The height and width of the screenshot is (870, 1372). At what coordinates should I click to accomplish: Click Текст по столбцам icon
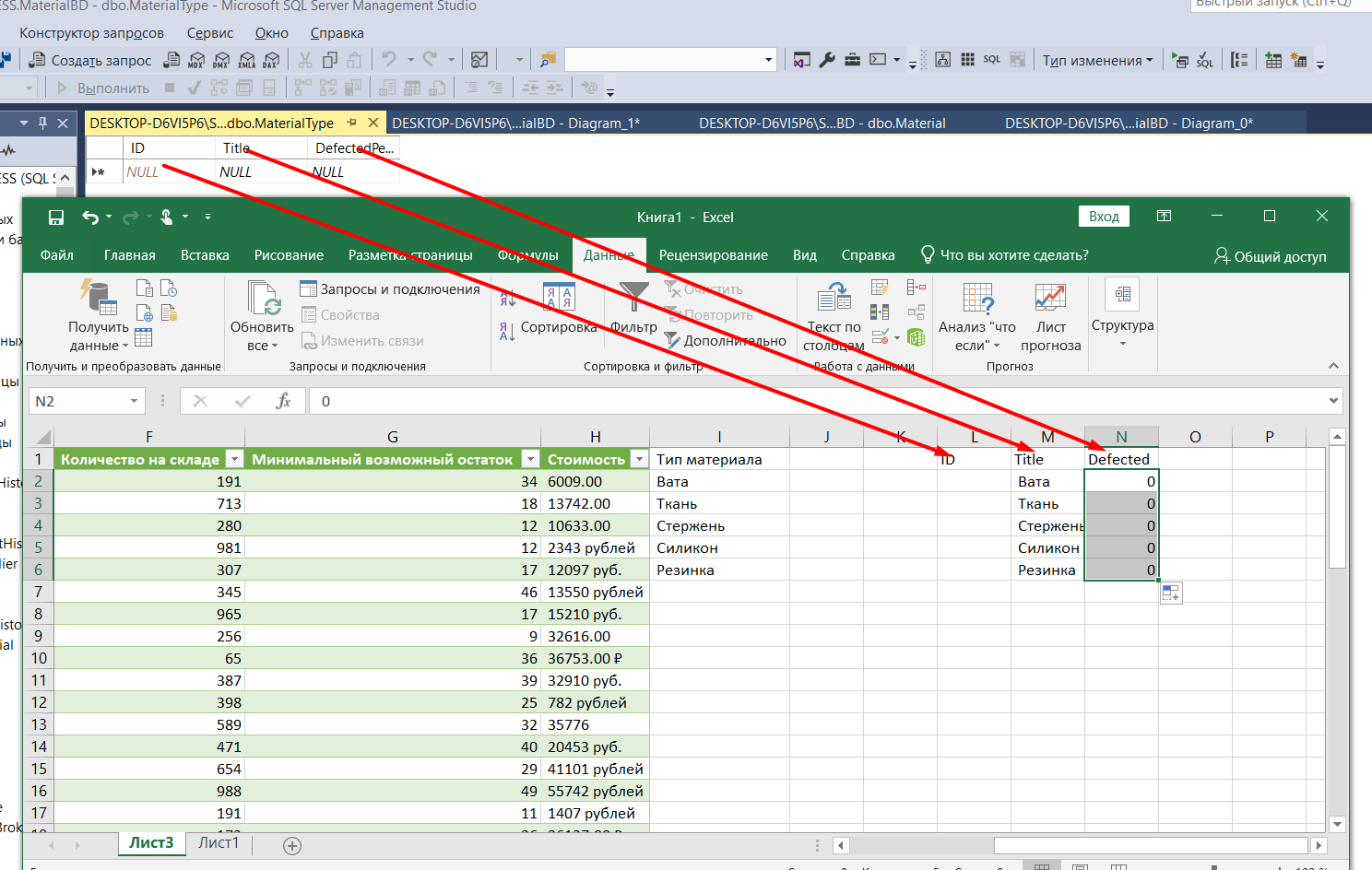click(834, 297)
